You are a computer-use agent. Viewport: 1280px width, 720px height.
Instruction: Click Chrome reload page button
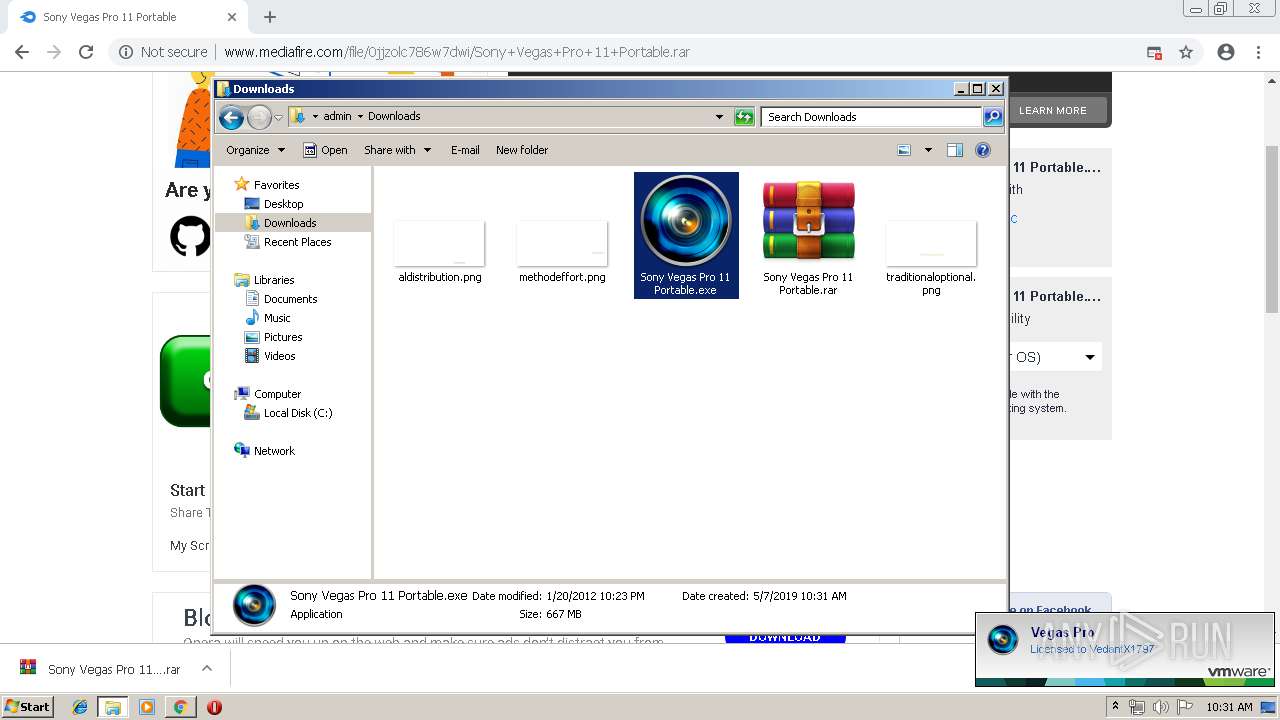pyautogui.click(x=86, y=52)
